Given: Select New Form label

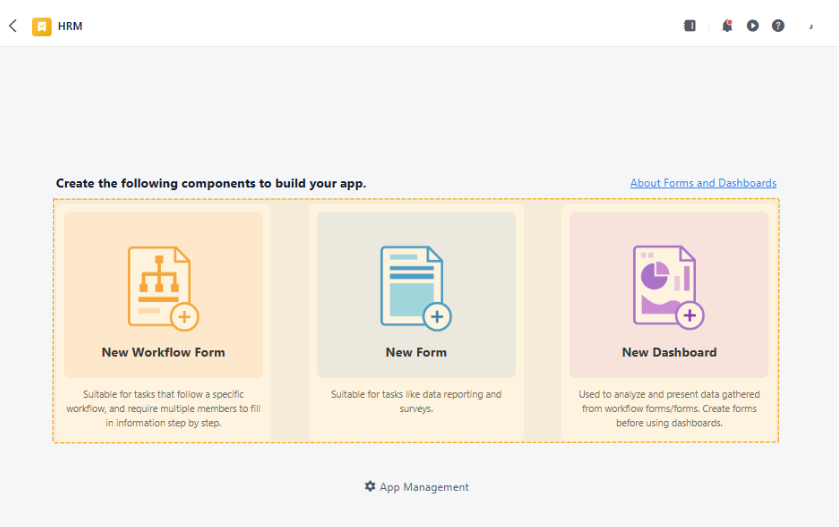Looking at the screenshot, I should coord(416,353).
